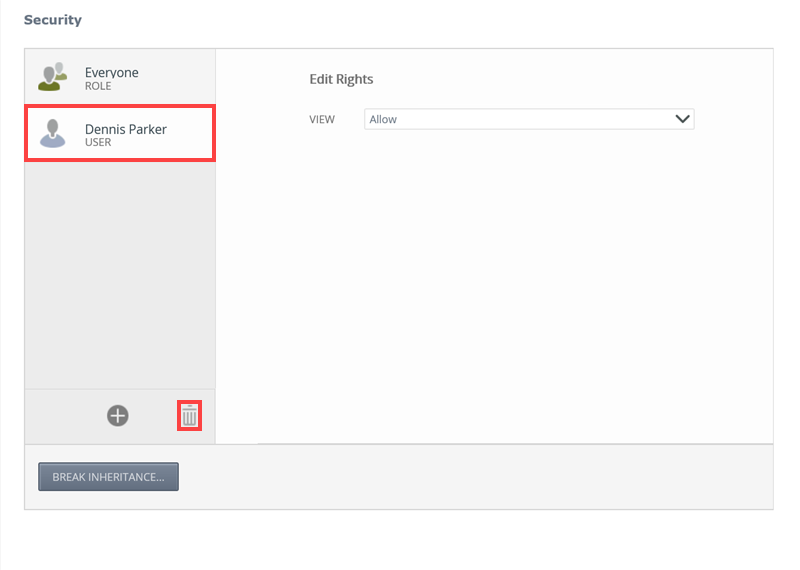
Task: Open the VIEW rights dropdown
Action: point(529,119)
